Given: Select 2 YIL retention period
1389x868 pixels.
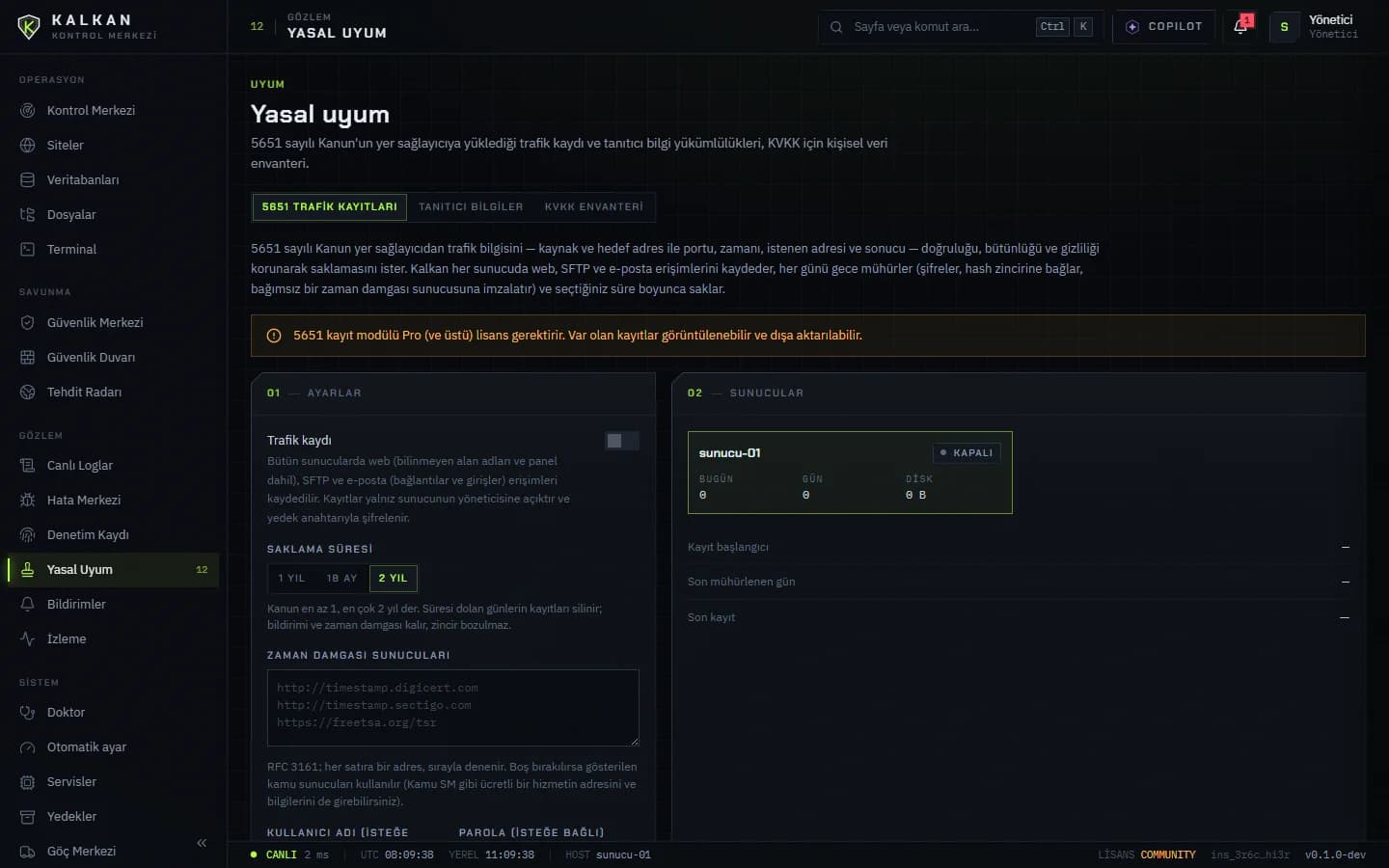Looking at the screenshot, I should click(x=393, y=578).
